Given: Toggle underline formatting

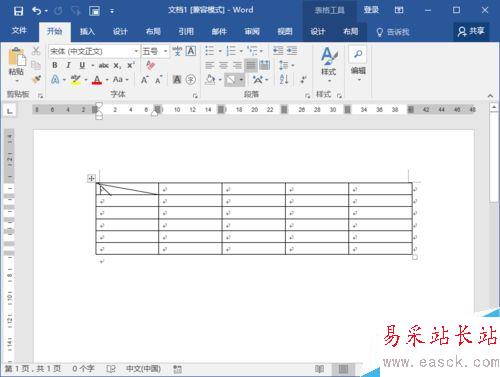Looking at the screenshot, I should tap(82, 65).
